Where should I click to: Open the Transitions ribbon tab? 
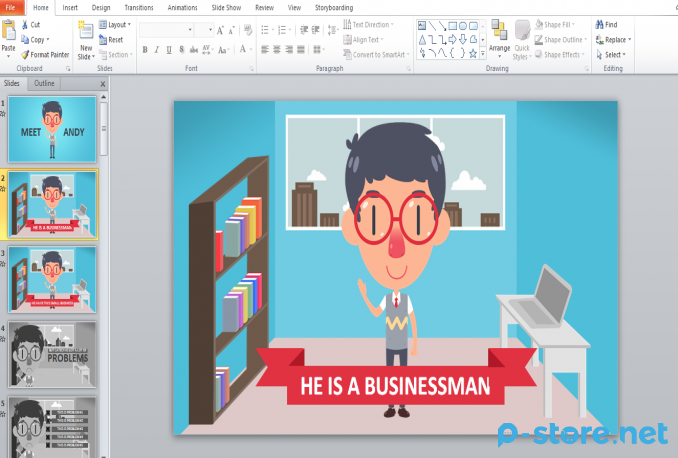[x=138, y=7]
